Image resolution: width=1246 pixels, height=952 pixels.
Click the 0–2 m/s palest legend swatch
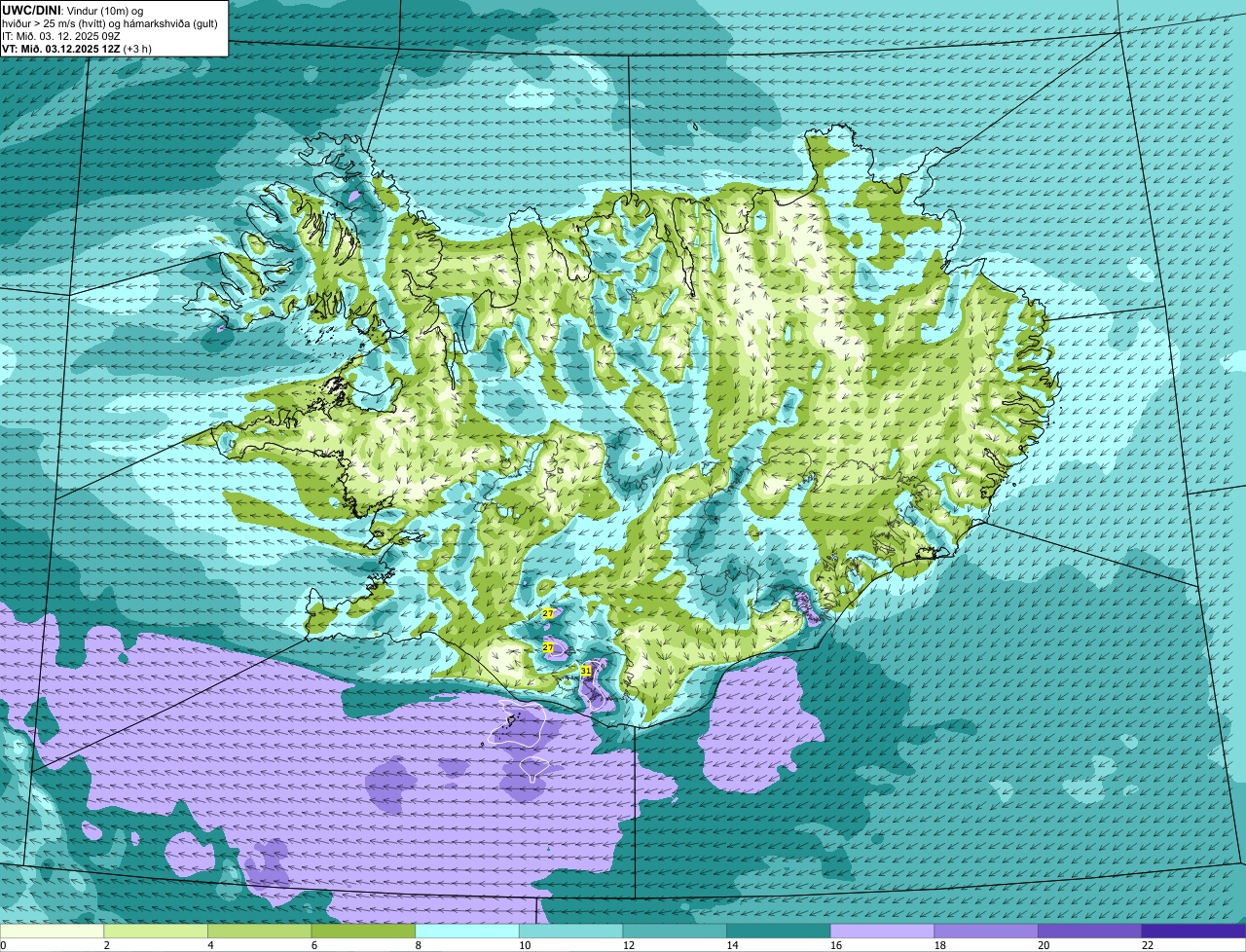pyautogui.click(x=52, y=931)
